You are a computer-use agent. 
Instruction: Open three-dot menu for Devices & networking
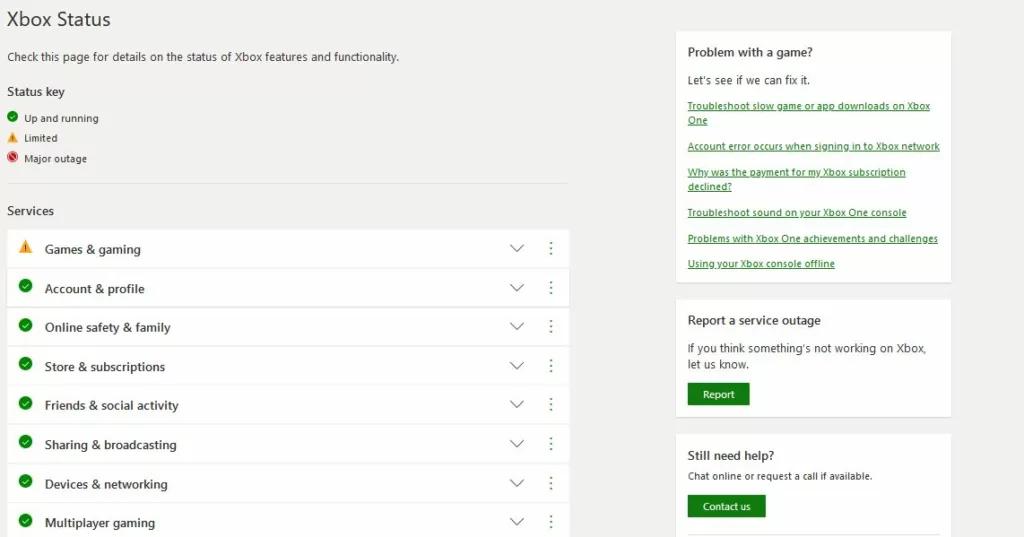click(x=551, y=483)
